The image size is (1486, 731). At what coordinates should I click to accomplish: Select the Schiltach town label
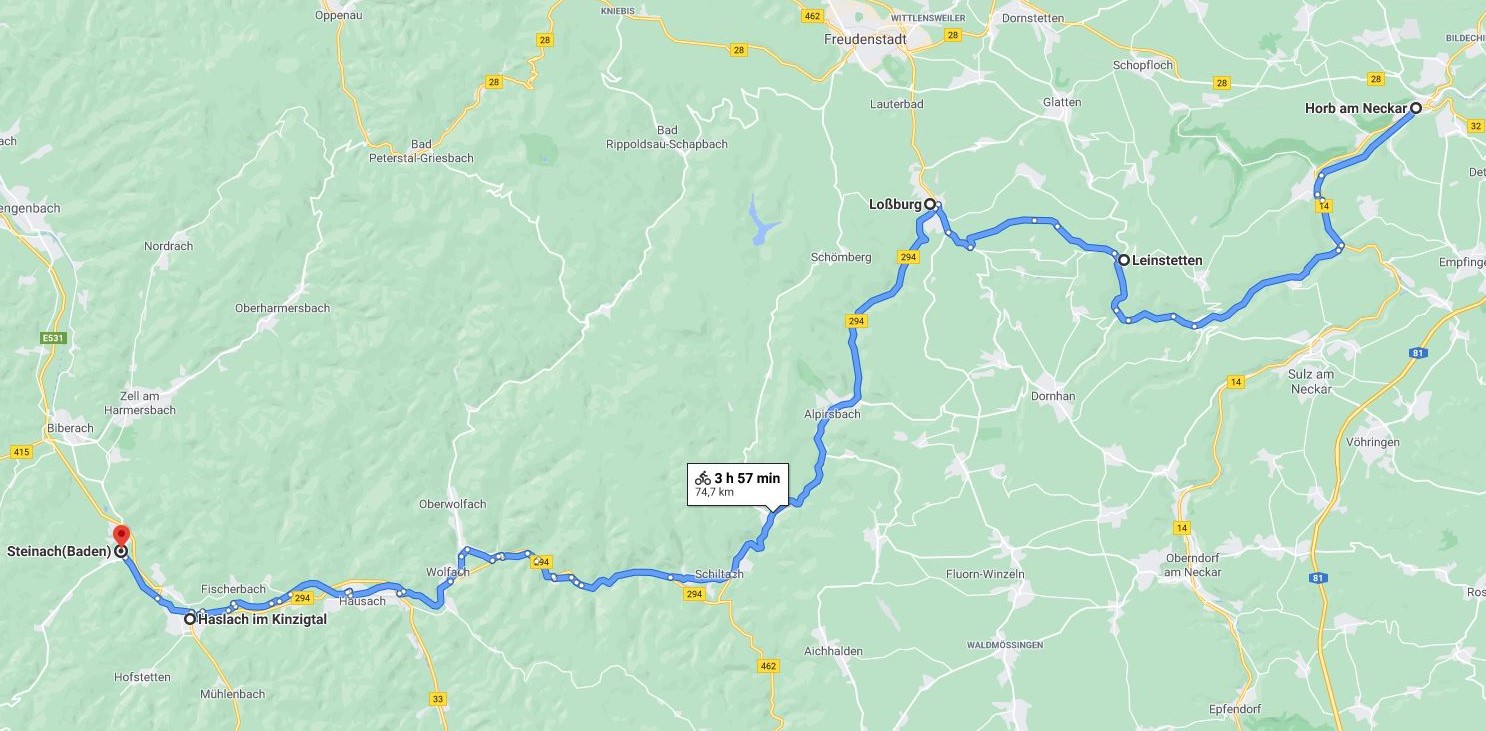(x=720, y=574)
